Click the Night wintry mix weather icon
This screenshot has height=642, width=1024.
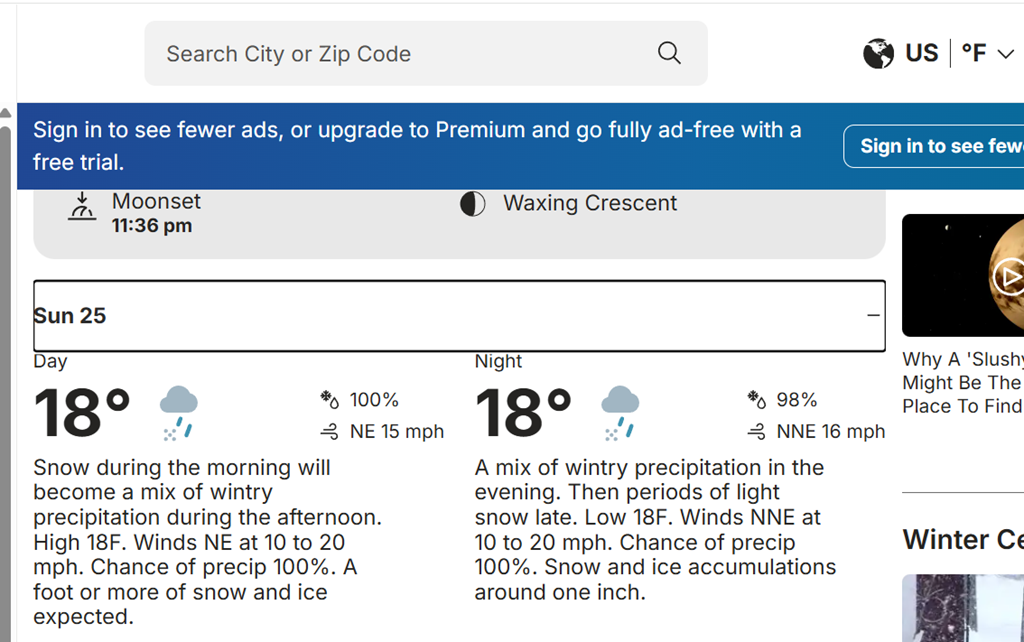tap(620, 412)
